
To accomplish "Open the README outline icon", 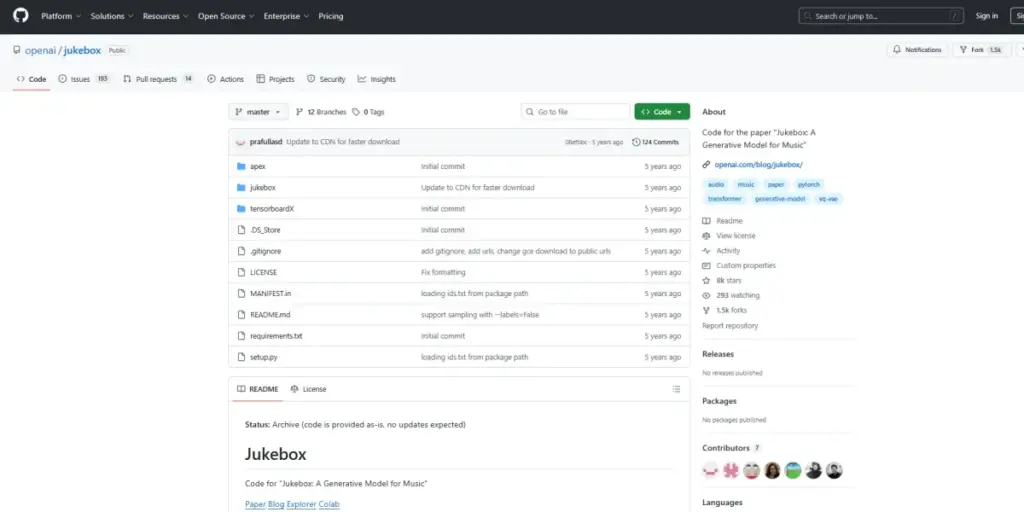I will (x=676, y=389).
